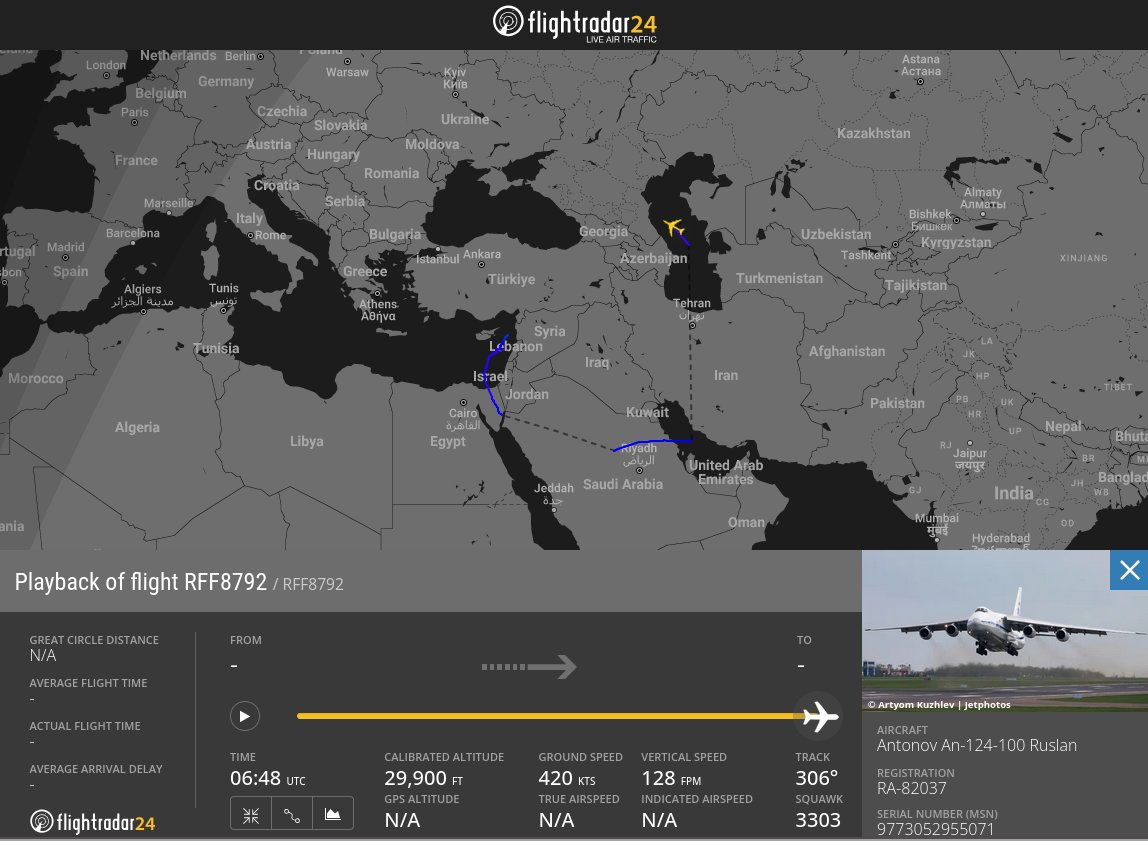Click the ground speed 420 KTS value
The image size is (1148, 841).
pos(567,778)
